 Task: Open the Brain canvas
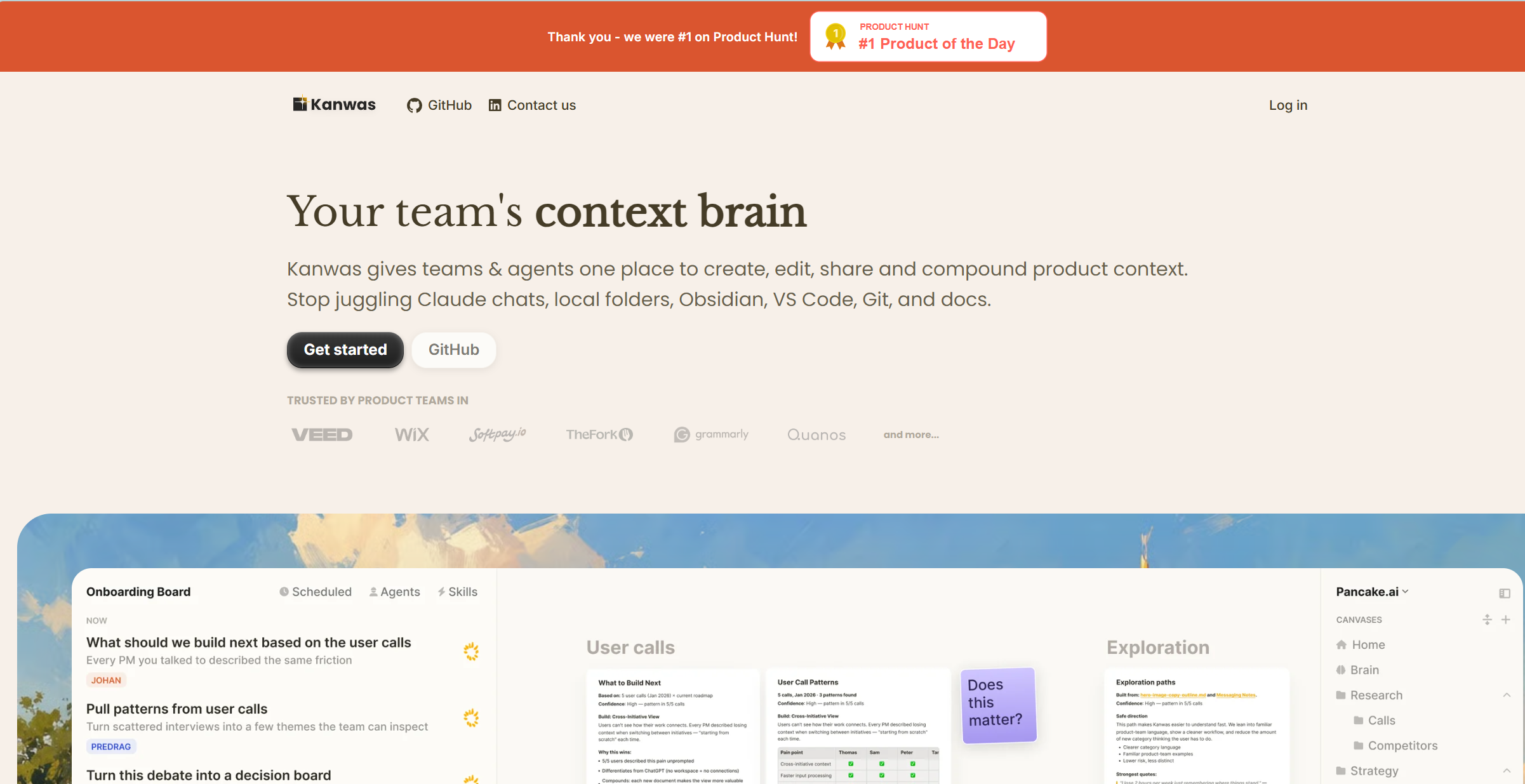coord(1357,670)
